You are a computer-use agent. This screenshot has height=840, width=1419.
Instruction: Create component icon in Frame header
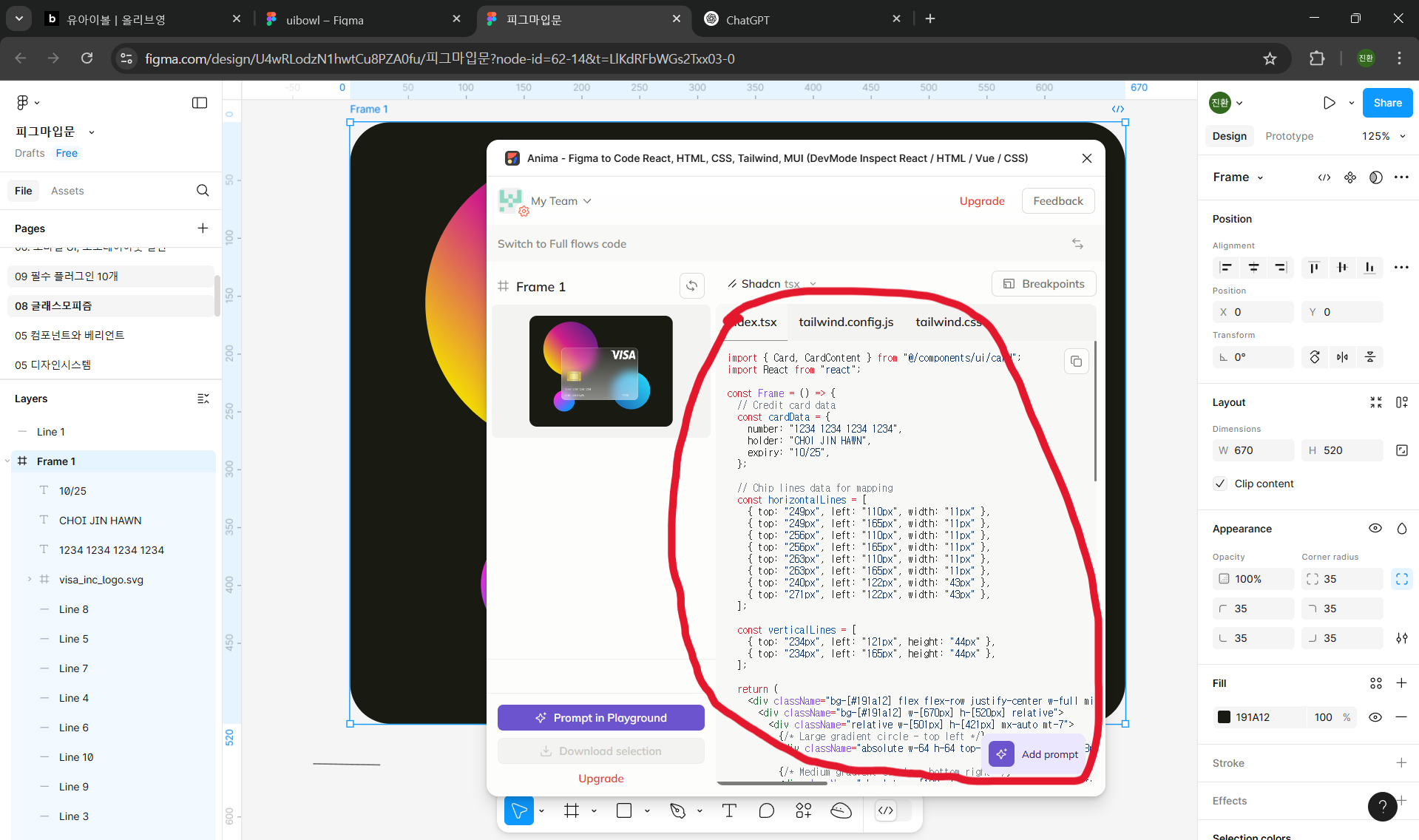coord(1350,177)
